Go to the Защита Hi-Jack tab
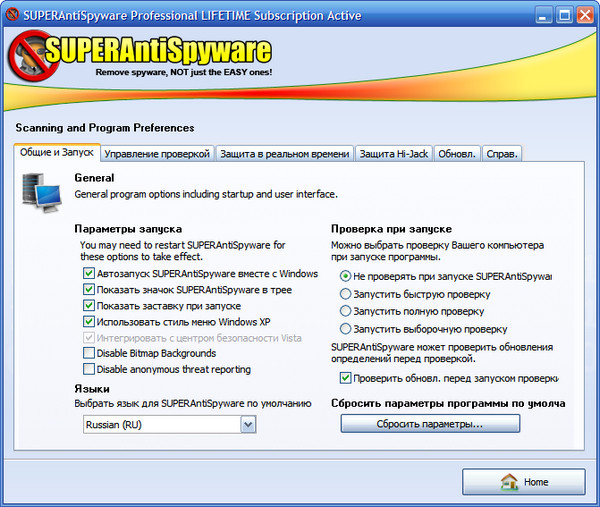This screenshot has width=600, height=507. 394,153
